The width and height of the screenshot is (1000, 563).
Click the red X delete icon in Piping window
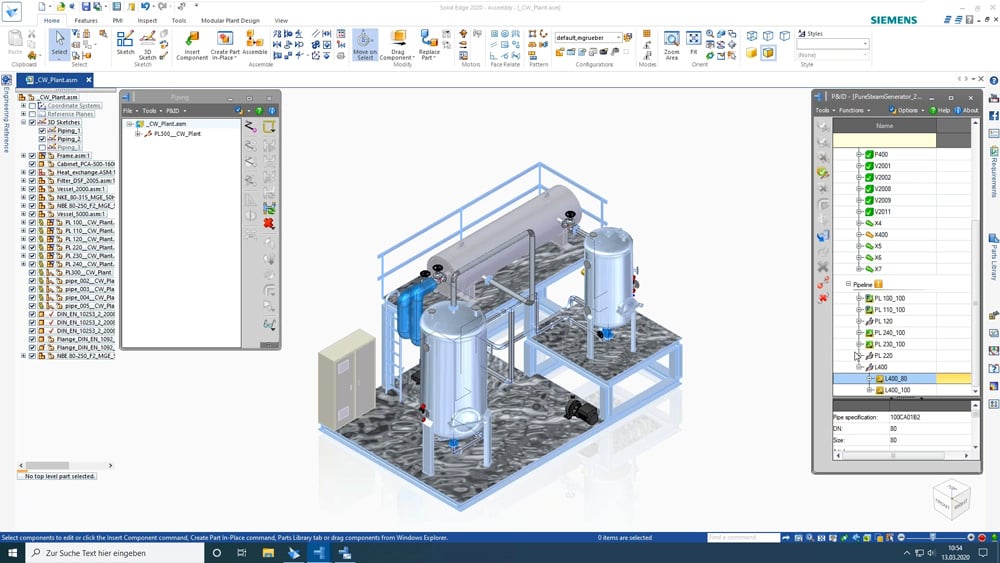click(x=269, y=223)
